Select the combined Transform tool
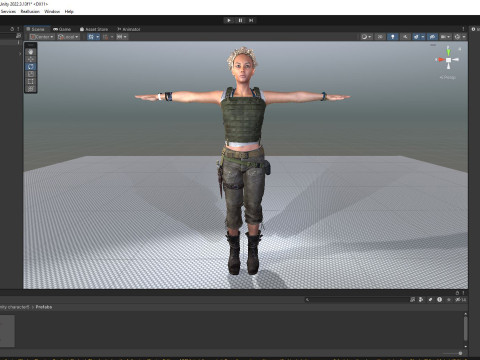This screenshot has height=360, width=480. pos(31,89)
